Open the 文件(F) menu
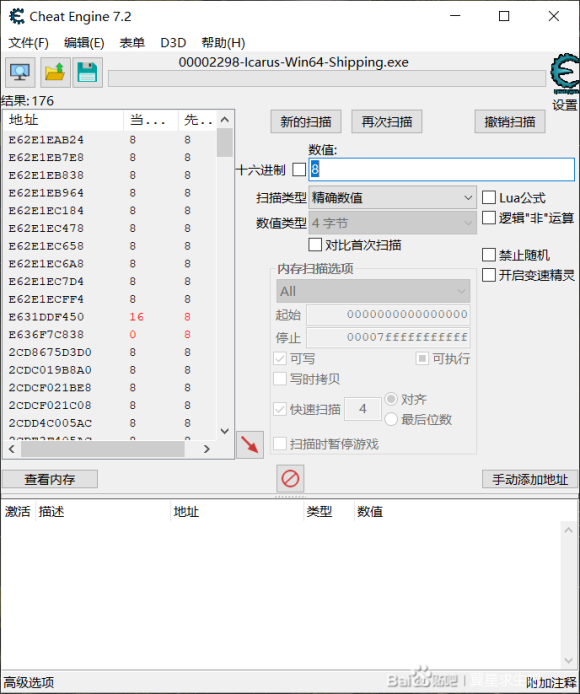Image resolution: width=580 pixels, height=694 pixels. pos(28,43)
